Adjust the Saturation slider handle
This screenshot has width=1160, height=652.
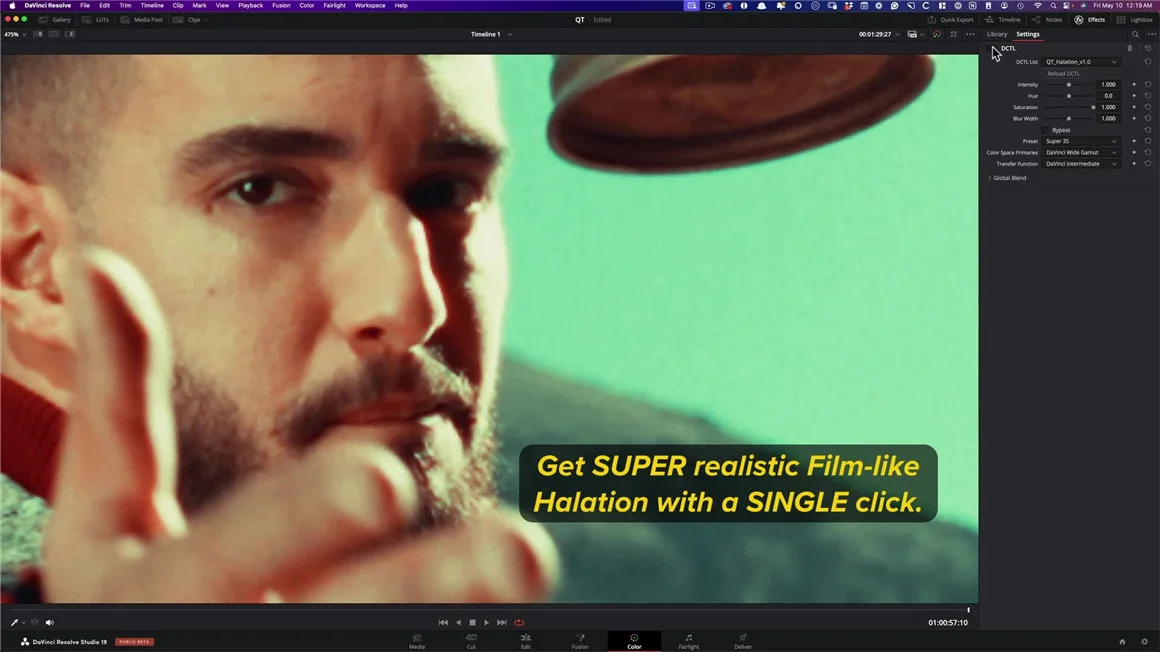click(1093, 107)
